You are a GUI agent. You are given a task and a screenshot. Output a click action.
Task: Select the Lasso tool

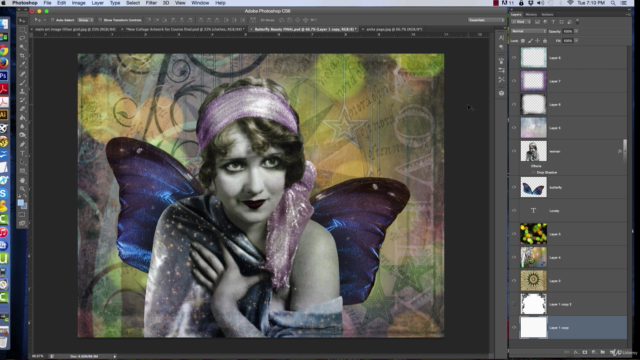(22, 38)
